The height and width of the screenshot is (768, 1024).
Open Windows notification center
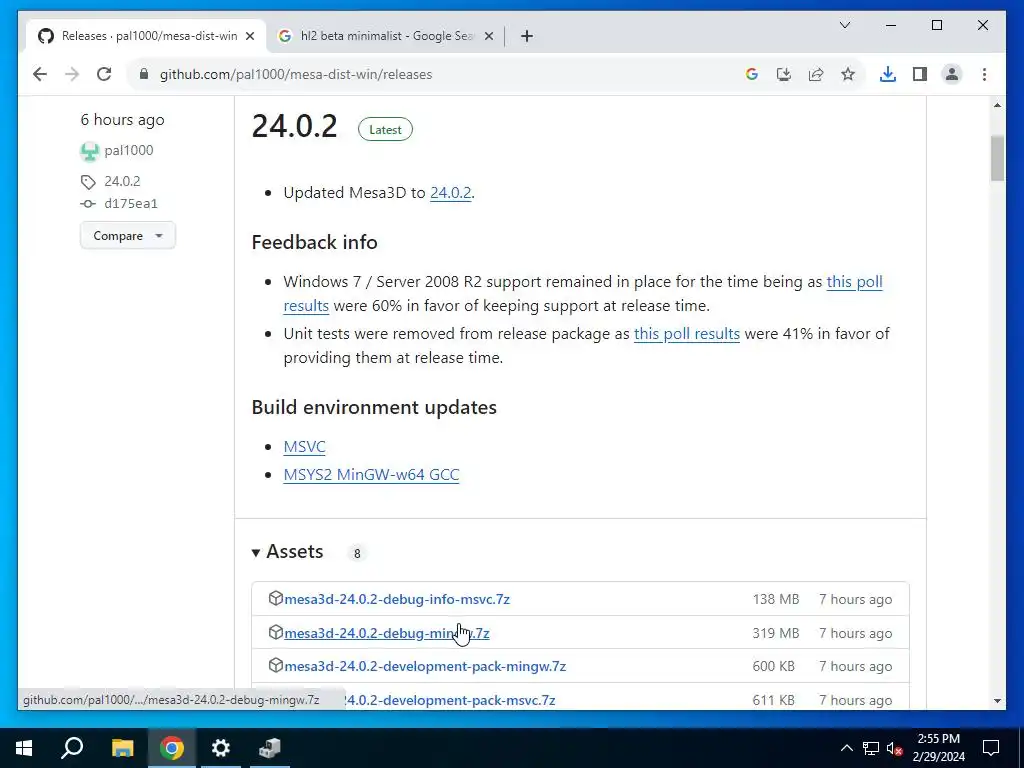[991, 748]
